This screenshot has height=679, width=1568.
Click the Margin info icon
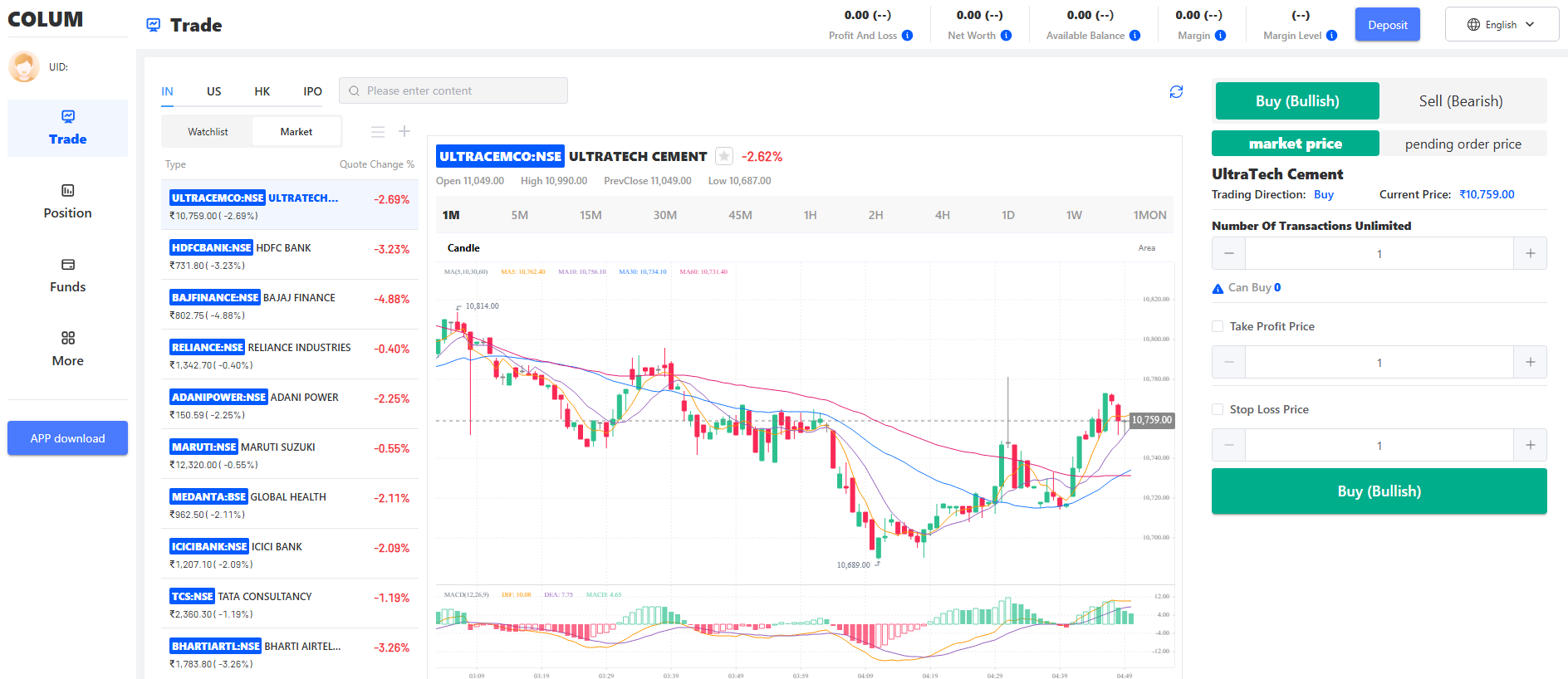(x=1221, y=36)
